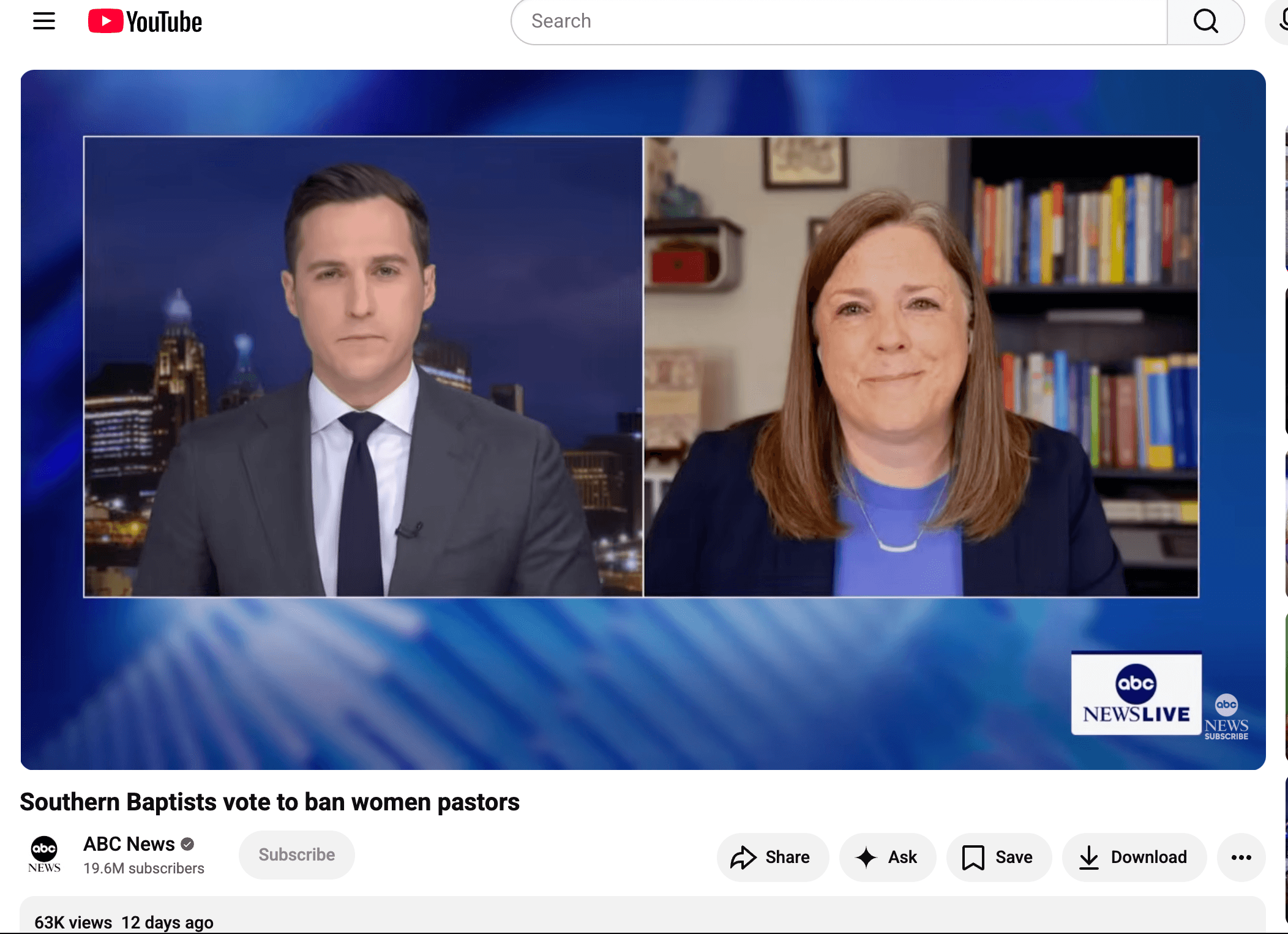This screenshot has width=1288, height=934.
Task: Focus the Search input field
Action: point(839,21)
